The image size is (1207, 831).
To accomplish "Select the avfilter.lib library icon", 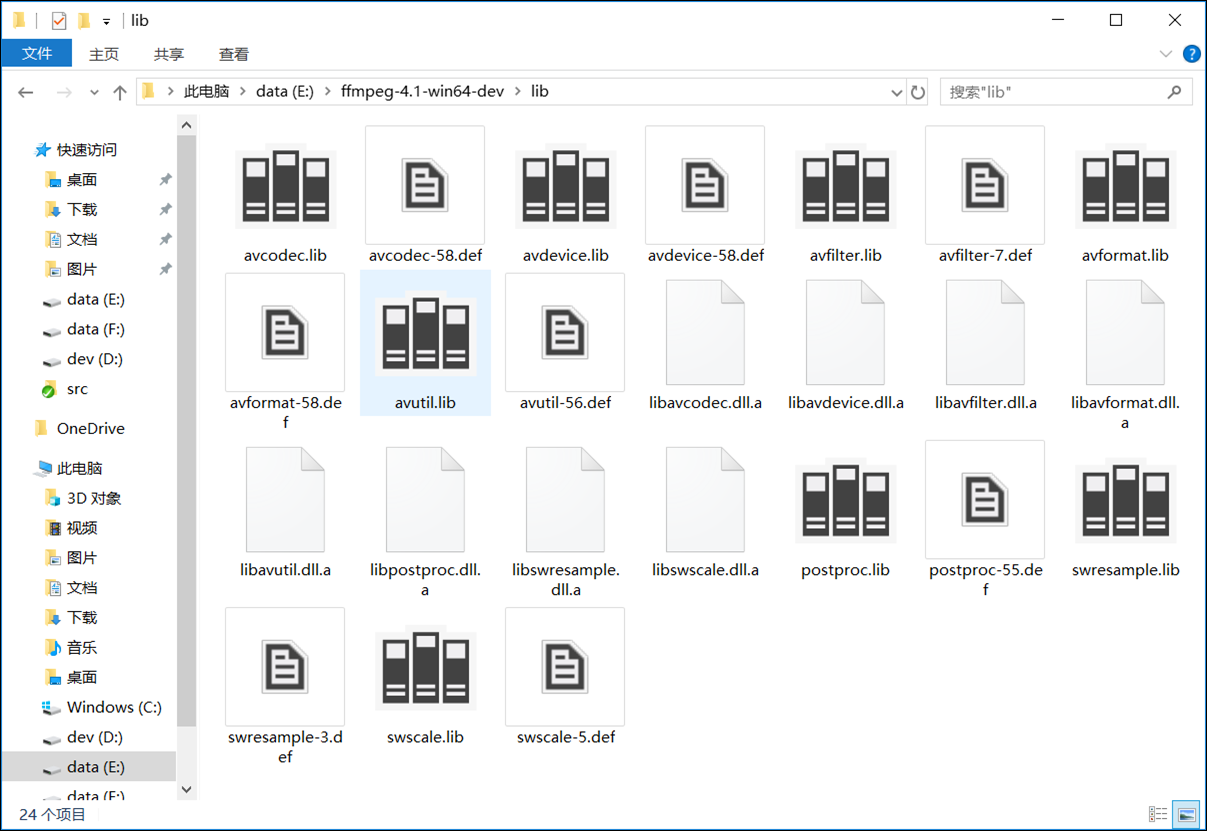I will pyautogui.click(x=845, y=187).
